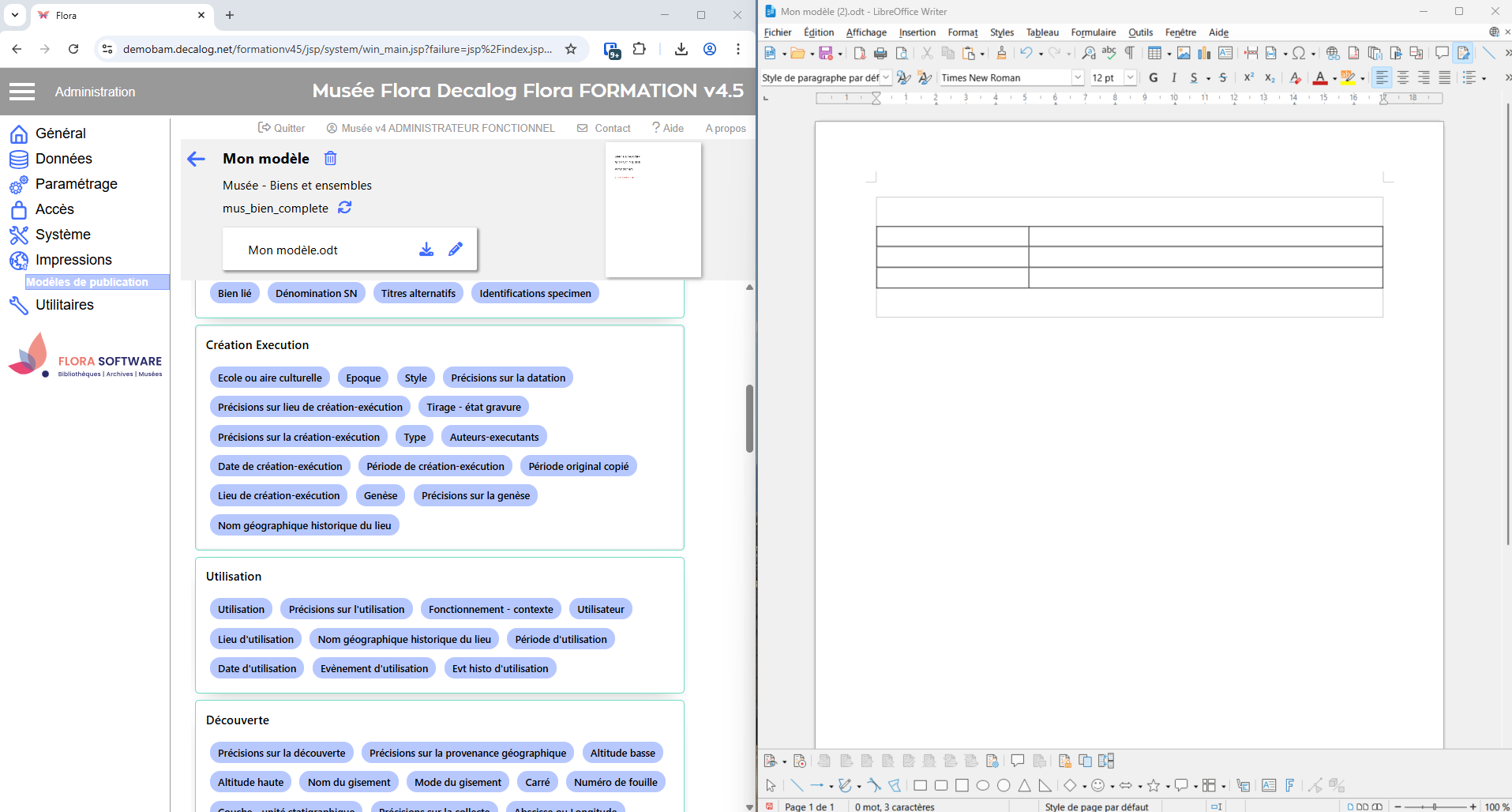1512x812 pixels.
Task: Open Modèles de publication in sidebar
Action: pos(88,282)
